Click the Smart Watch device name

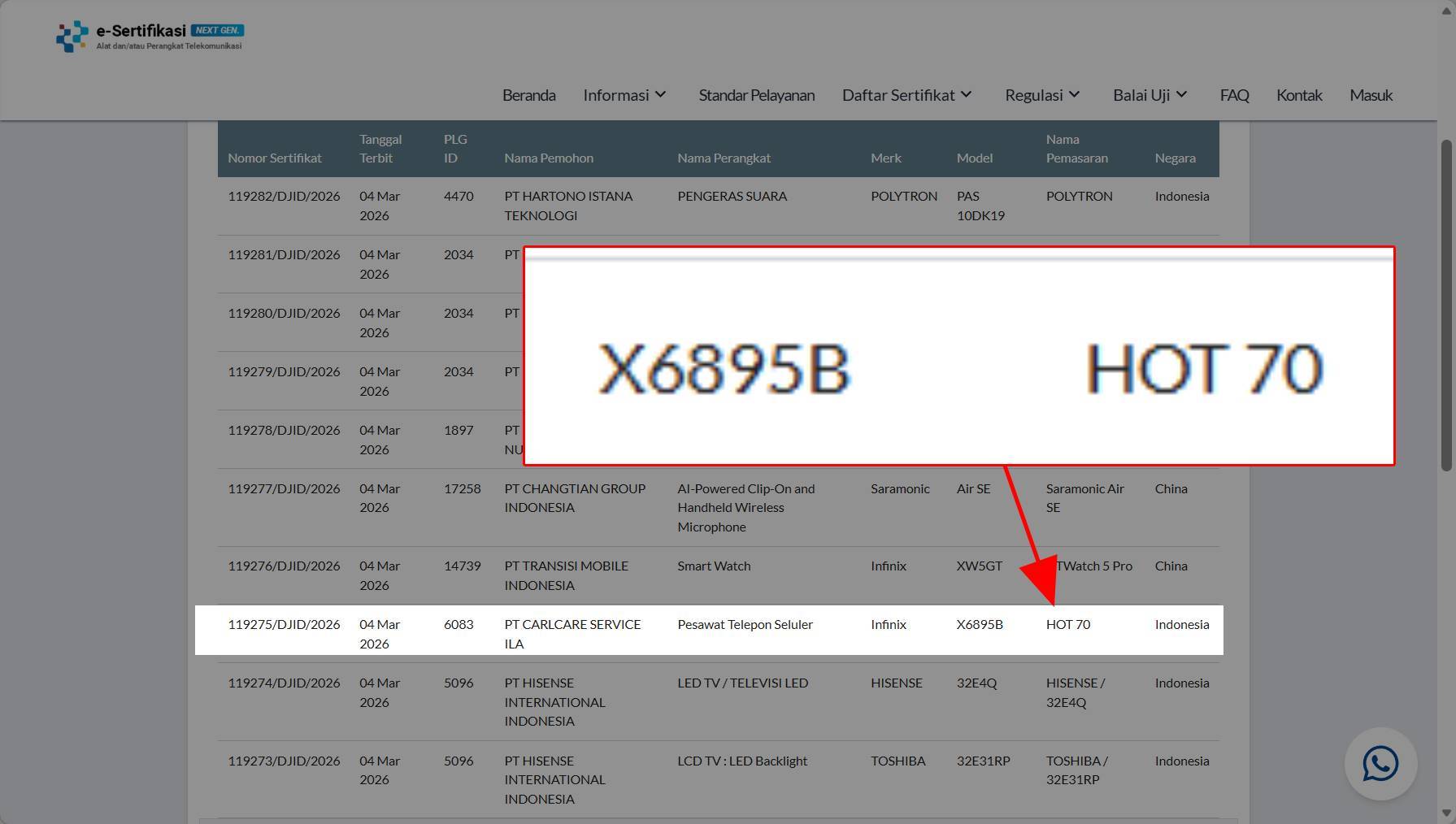[x=714, y=566]
